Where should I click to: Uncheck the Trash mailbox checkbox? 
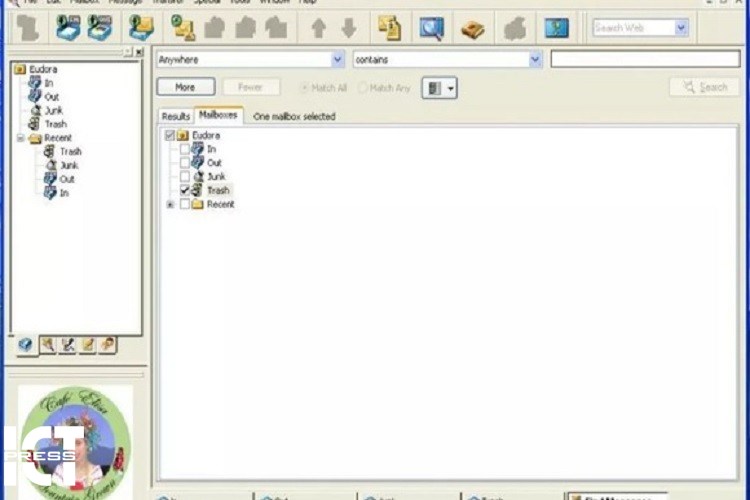185,190
